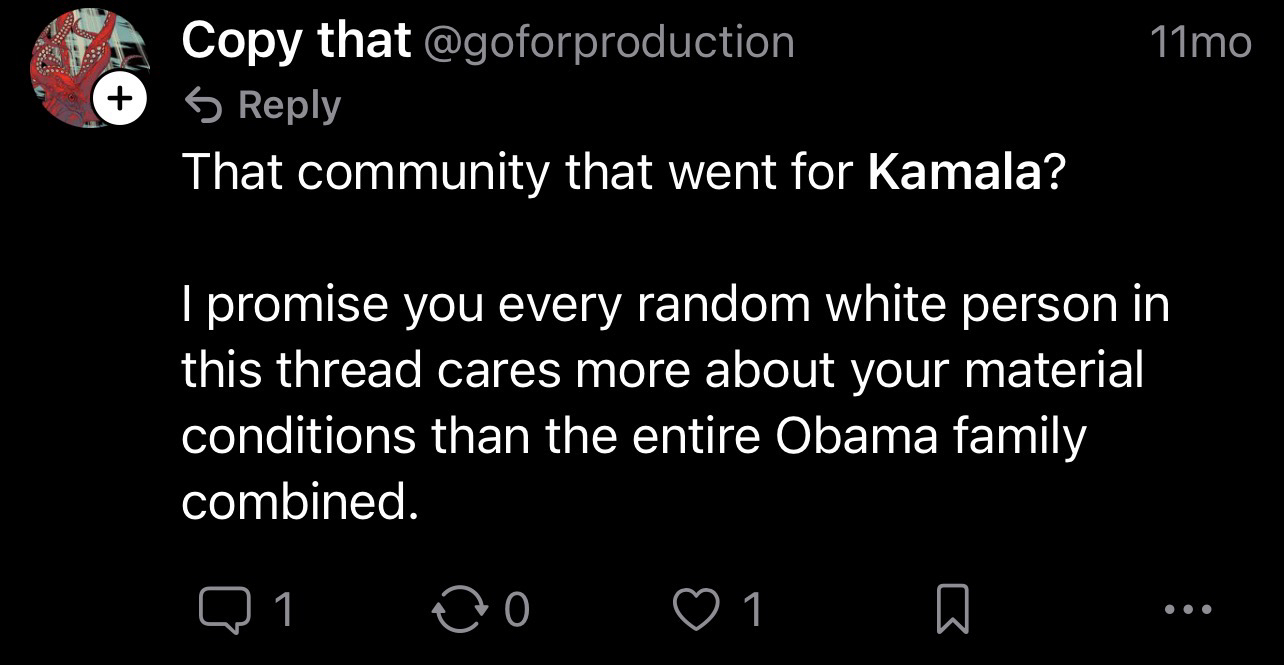The height and width of the screenshot is (665, 1284).
Task: Select the bold "Kamala" keyword
Action: click(x=955, y=172)
